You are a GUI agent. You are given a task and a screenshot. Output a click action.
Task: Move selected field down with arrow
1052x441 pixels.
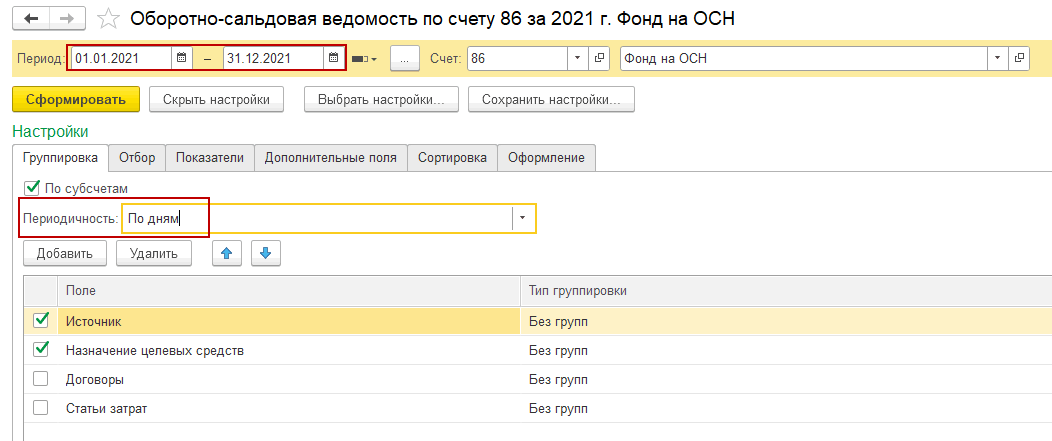click(266, 254)
